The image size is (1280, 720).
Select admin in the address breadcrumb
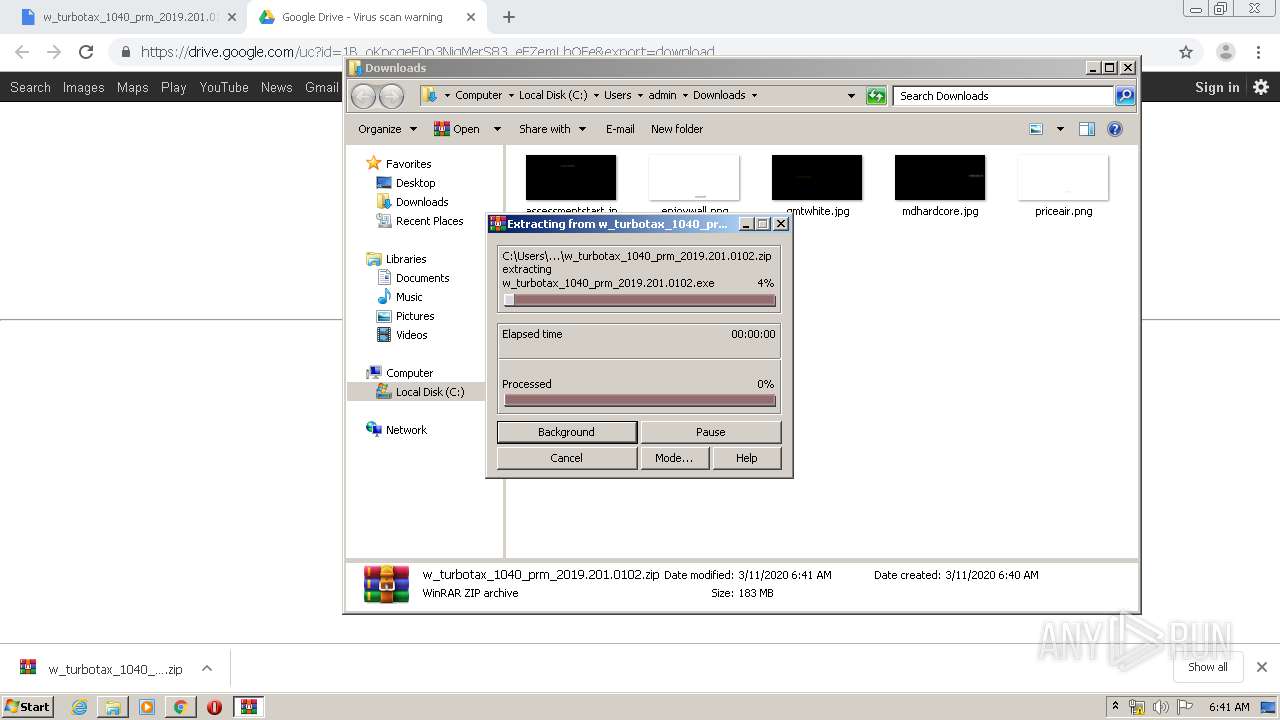click(x=662, y=95)
